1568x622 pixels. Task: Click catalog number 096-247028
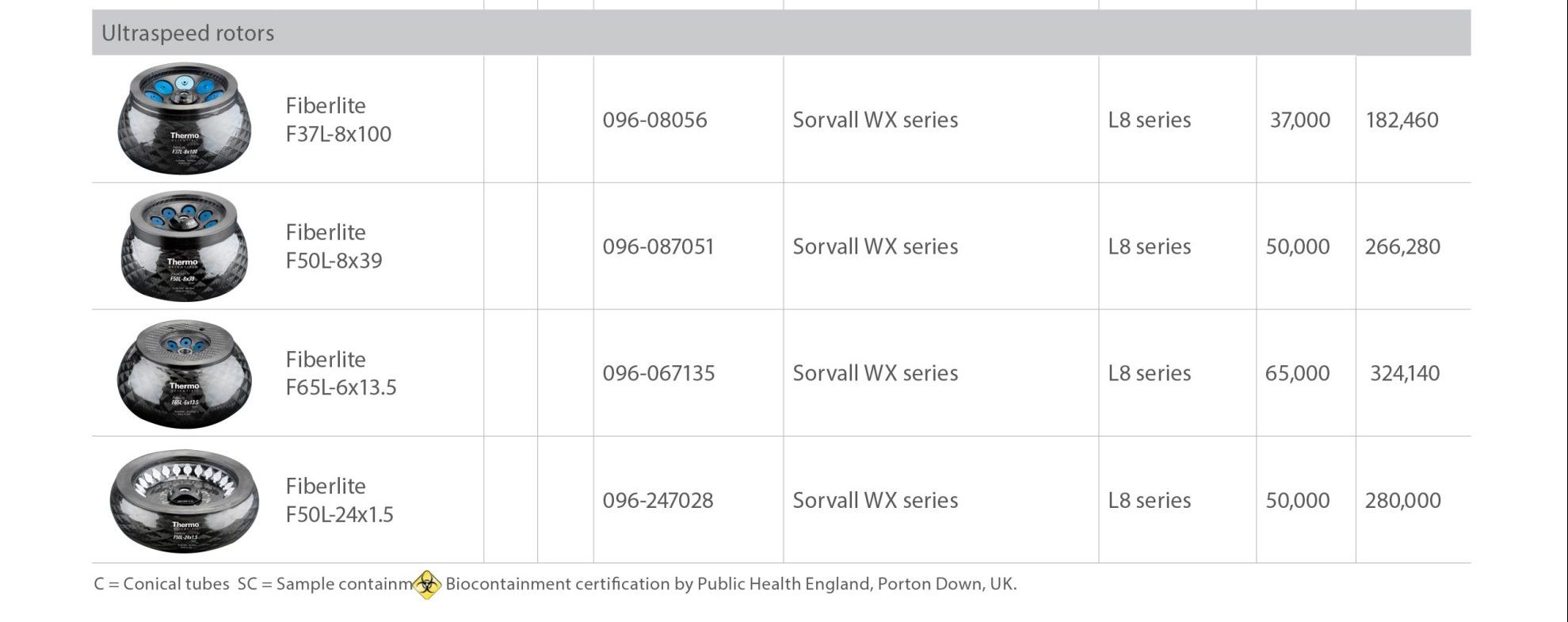pyautogui.click(x=658, y=500)
